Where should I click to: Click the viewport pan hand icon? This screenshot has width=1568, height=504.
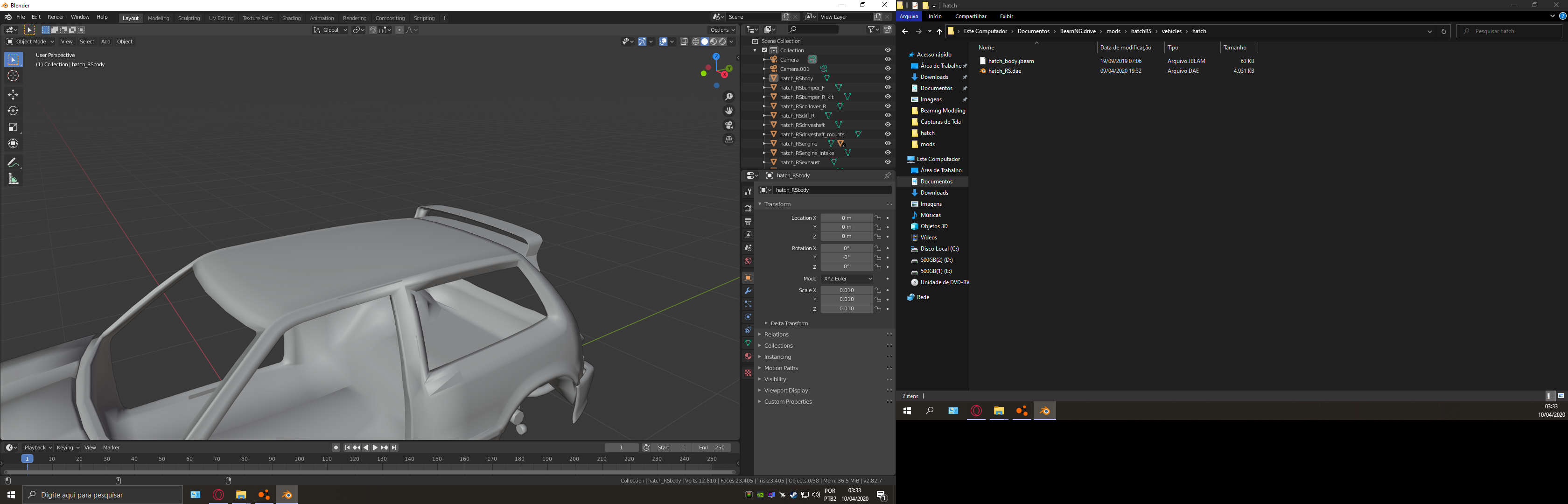point(728,111)
